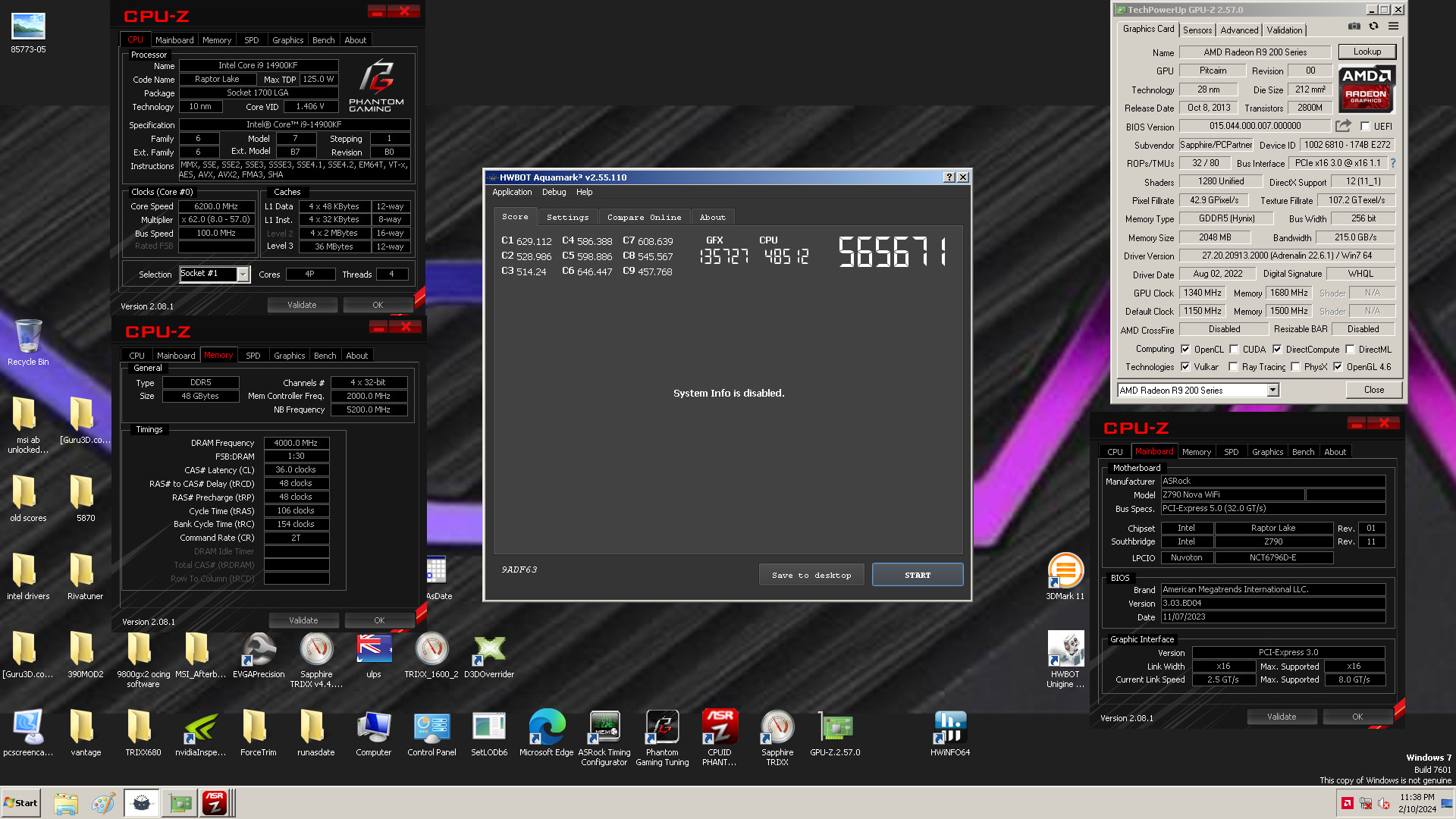This screenshot has width=1456, height=819.
Task: Open the Sapphire TRIXX desktop shortcut
Action: pos(777,738)
